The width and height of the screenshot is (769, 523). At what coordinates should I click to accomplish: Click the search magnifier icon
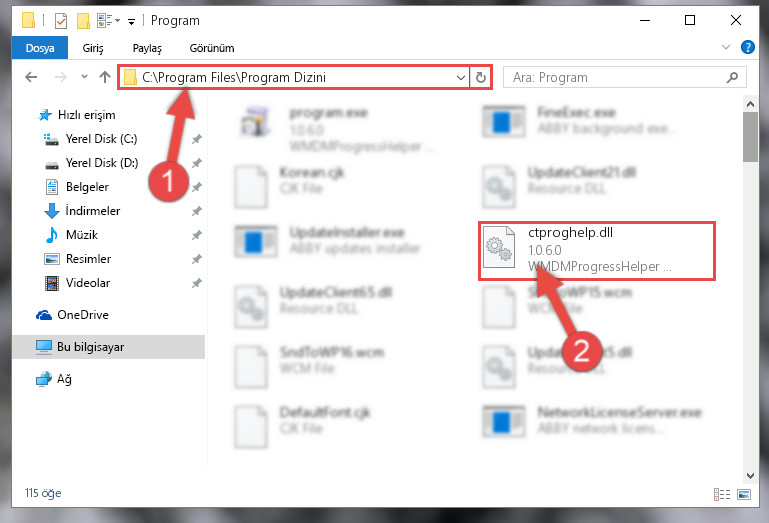click(x=732, y=78)
